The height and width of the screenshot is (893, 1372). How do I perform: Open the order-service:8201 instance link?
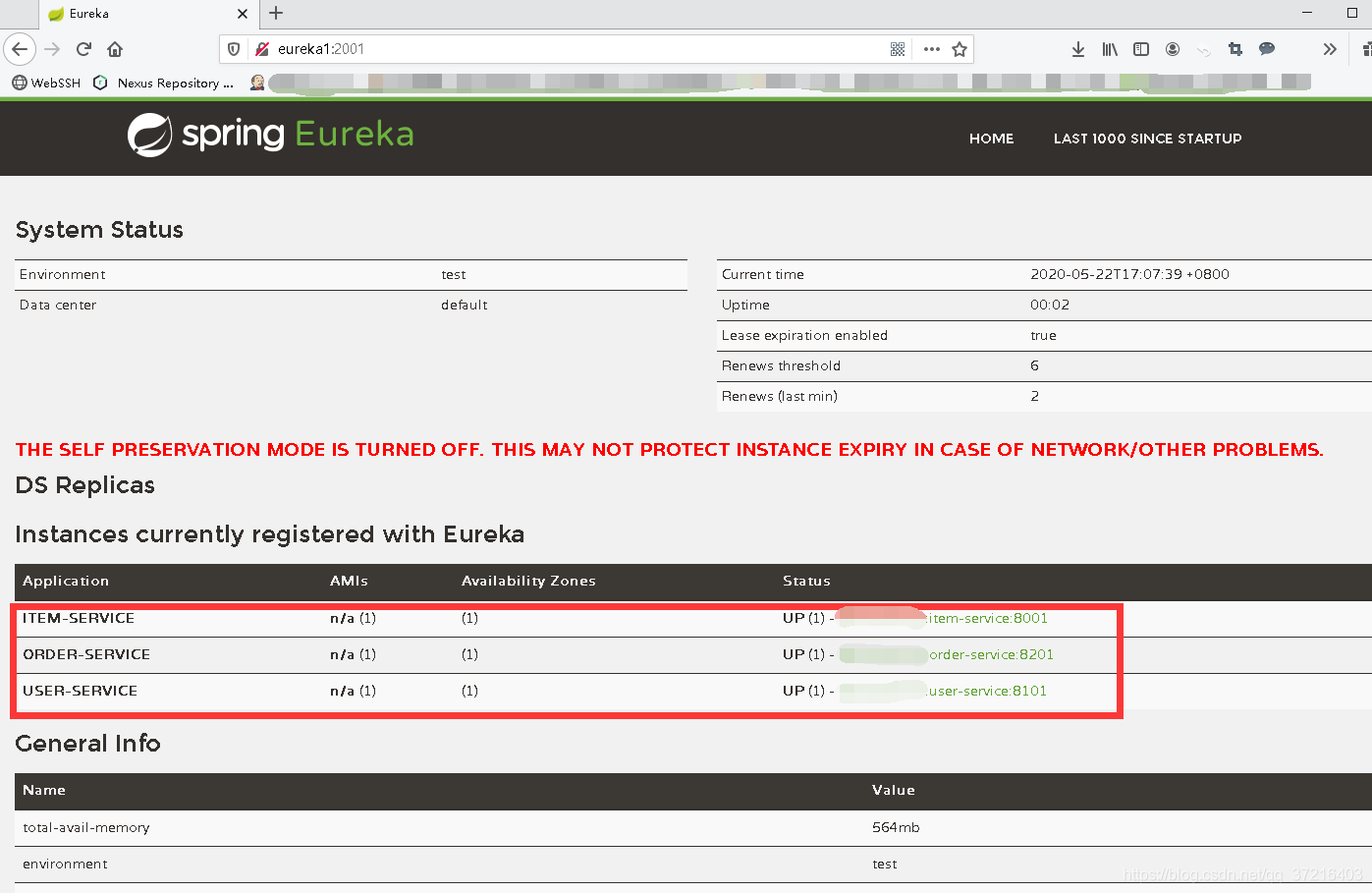point(991,654)
